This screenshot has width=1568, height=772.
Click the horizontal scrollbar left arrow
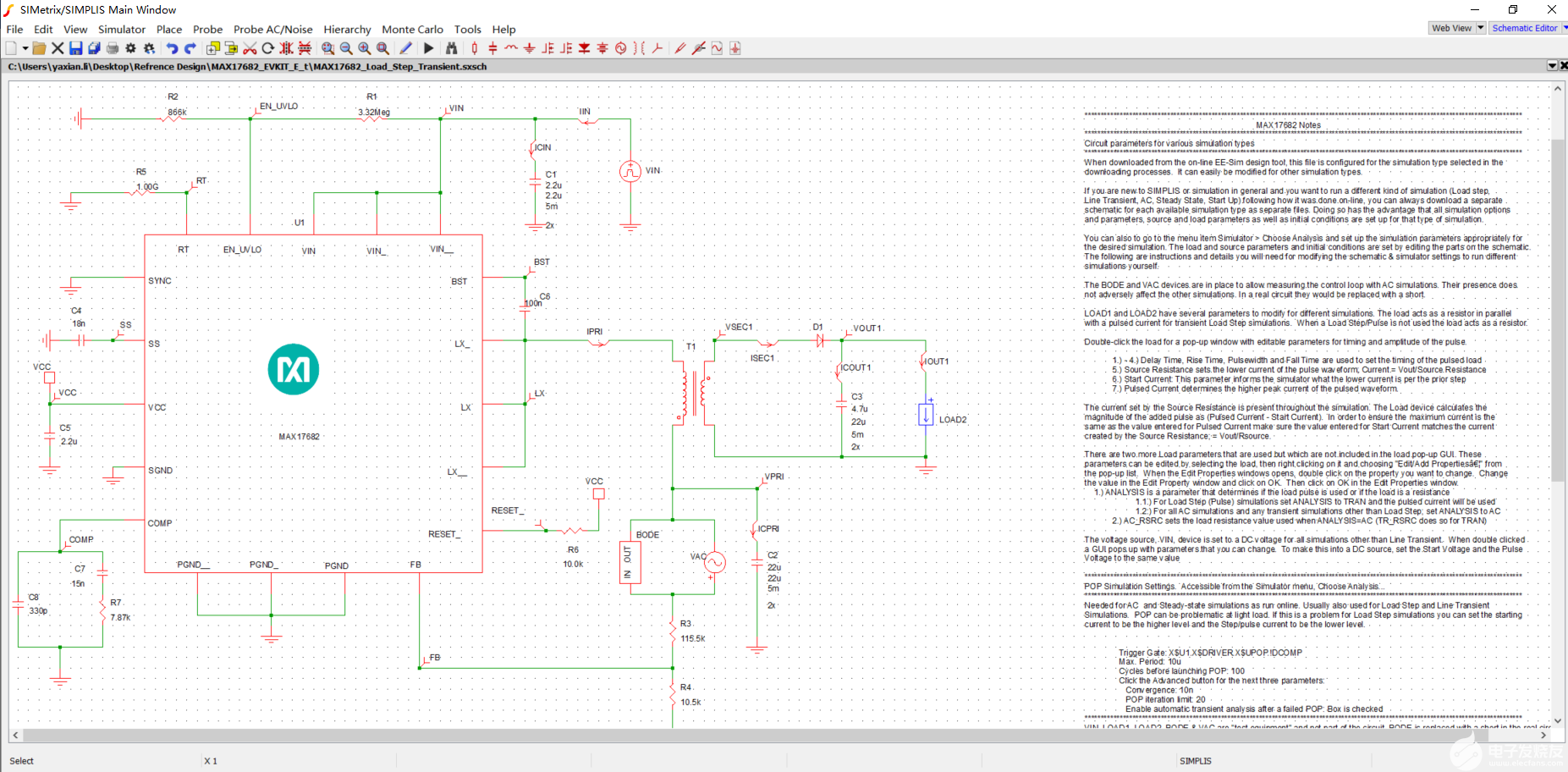(x=15, y=735)
